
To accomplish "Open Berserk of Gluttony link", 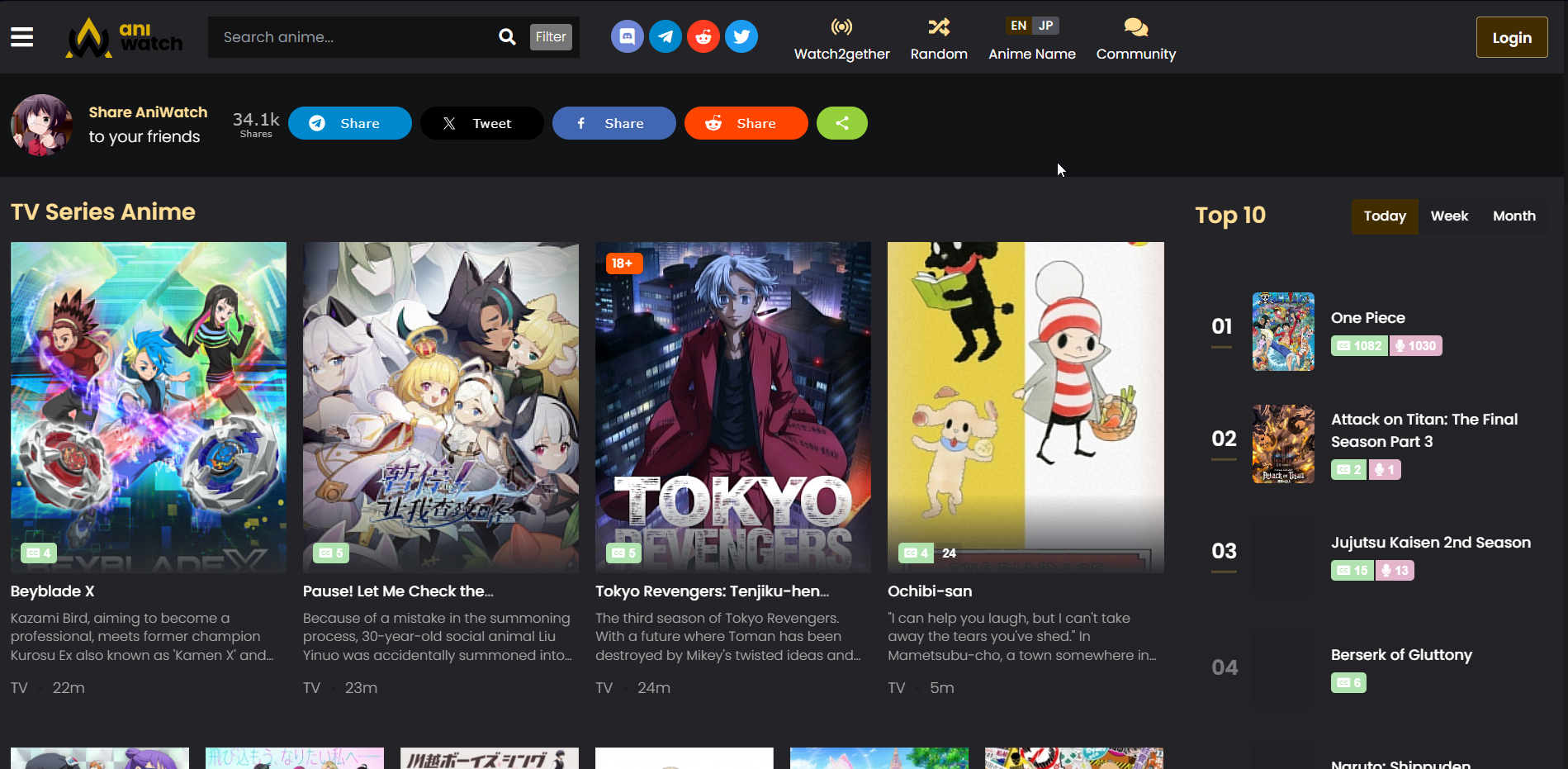I will (1401, 655).
